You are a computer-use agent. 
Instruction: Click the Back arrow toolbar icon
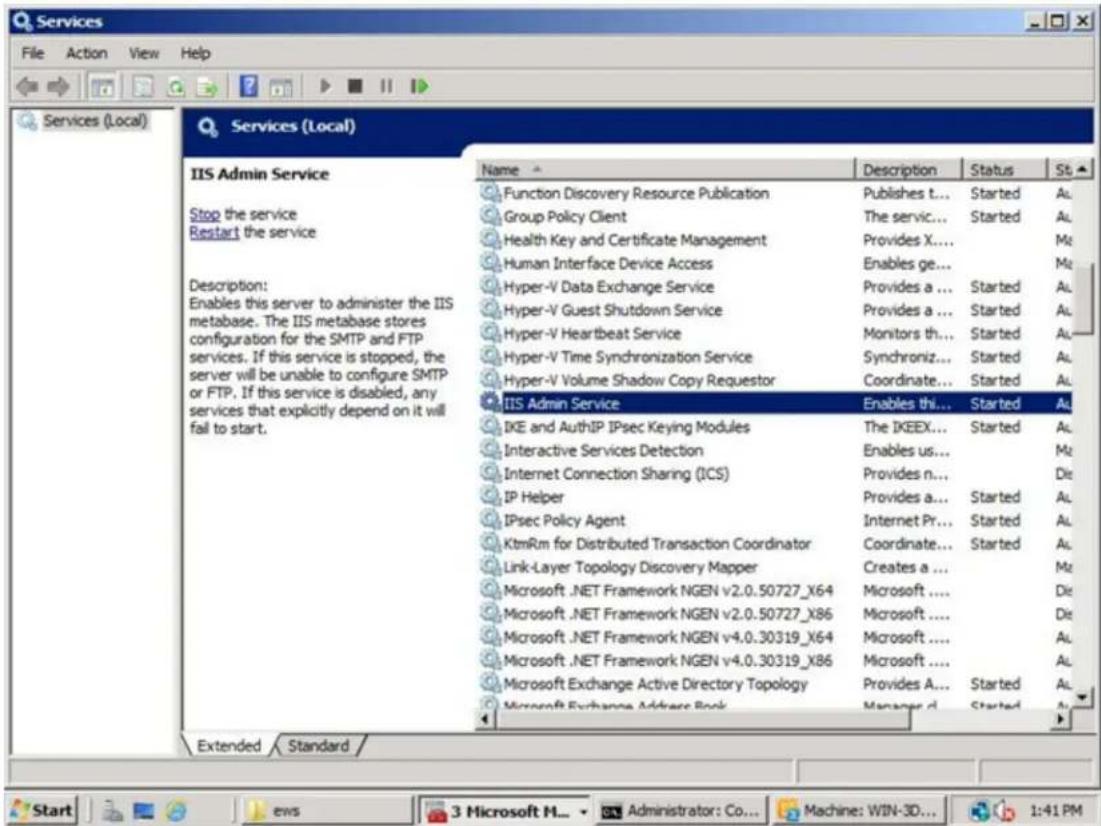(27, 87)
